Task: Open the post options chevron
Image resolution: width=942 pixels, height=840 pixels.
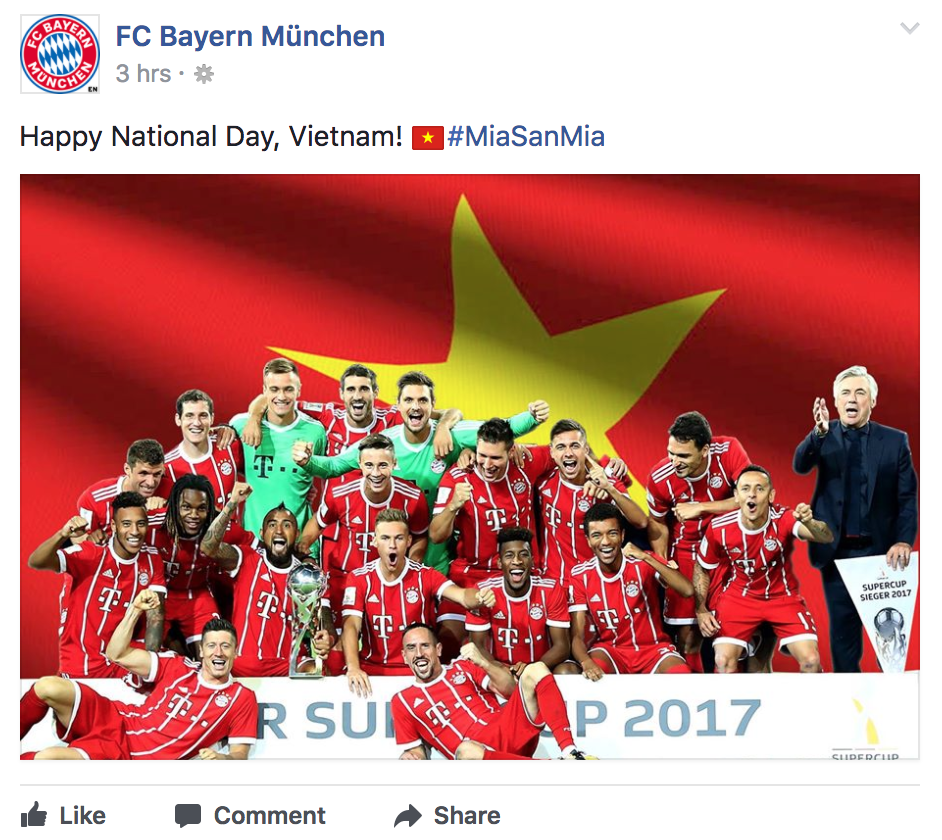Action: (x=910, y=28)
